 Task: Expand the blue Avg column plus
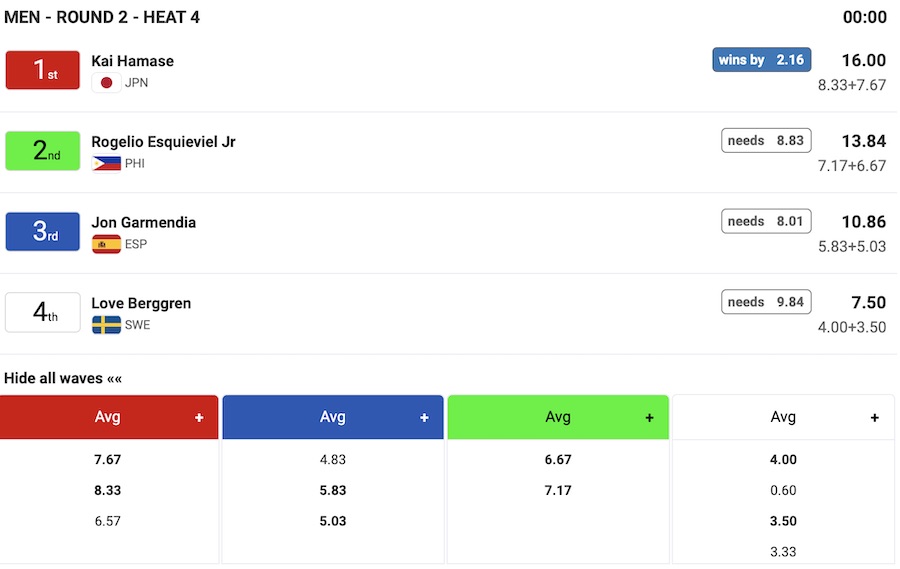pos(424,418)
